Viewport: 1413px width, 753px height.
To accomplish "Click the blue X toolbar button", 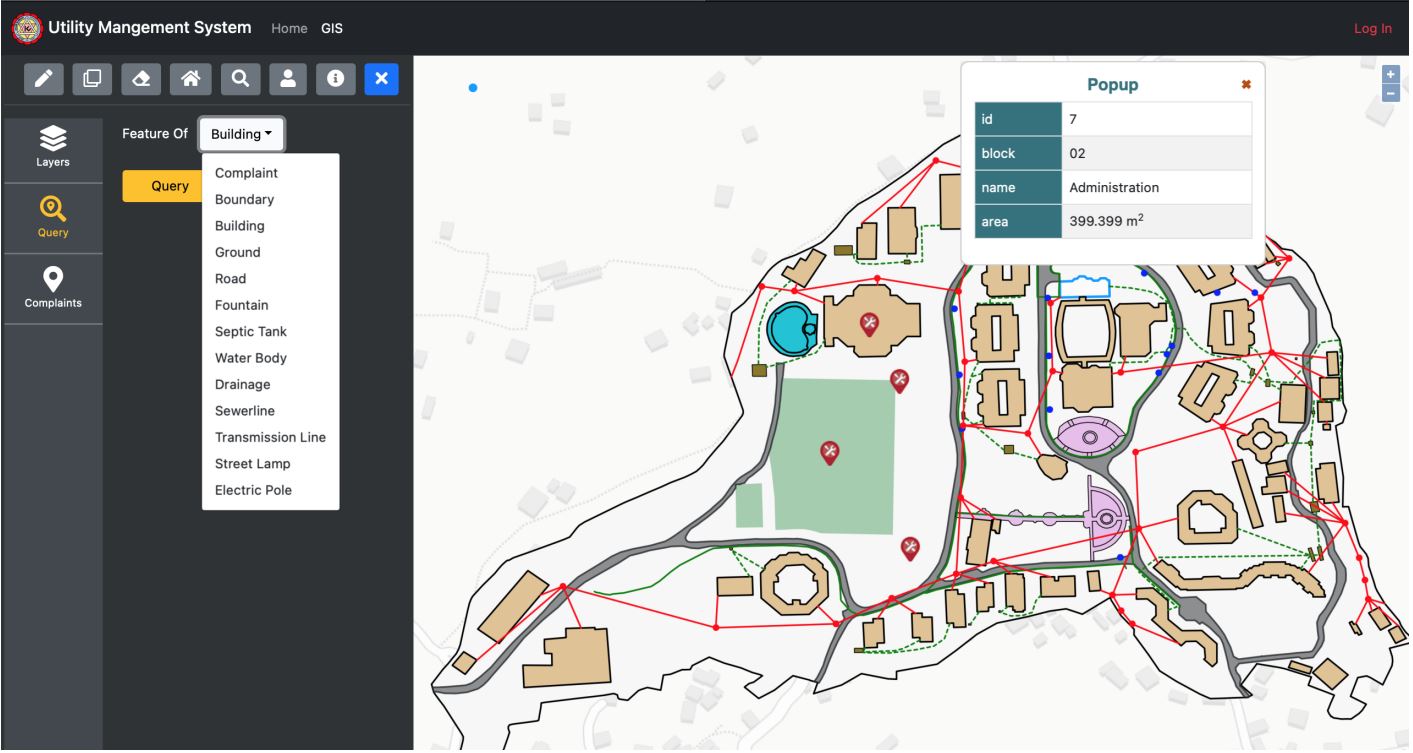I will pos(381,80).
